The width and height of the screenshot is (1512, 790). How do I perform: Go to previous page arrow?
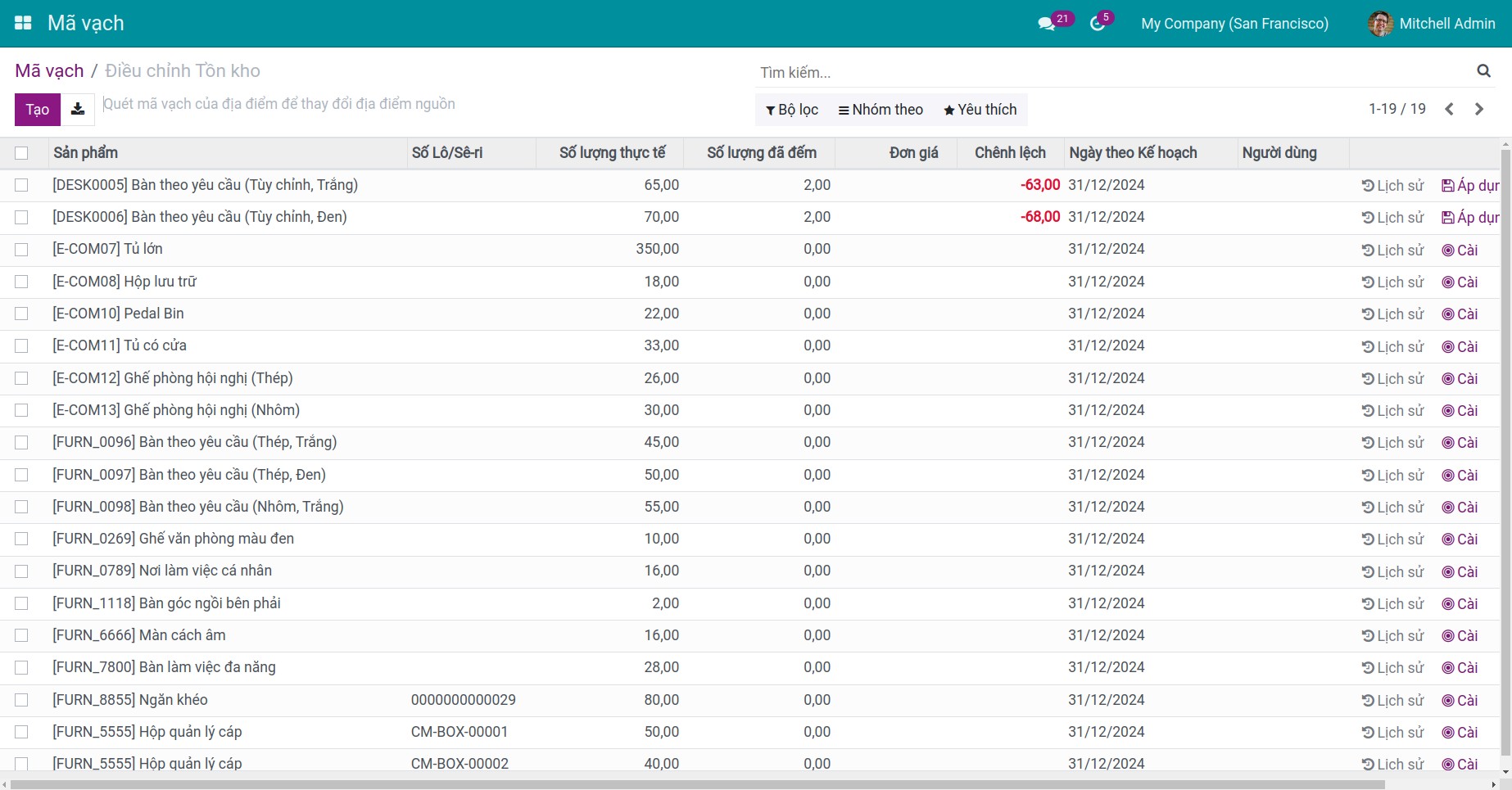point(1449,109)
